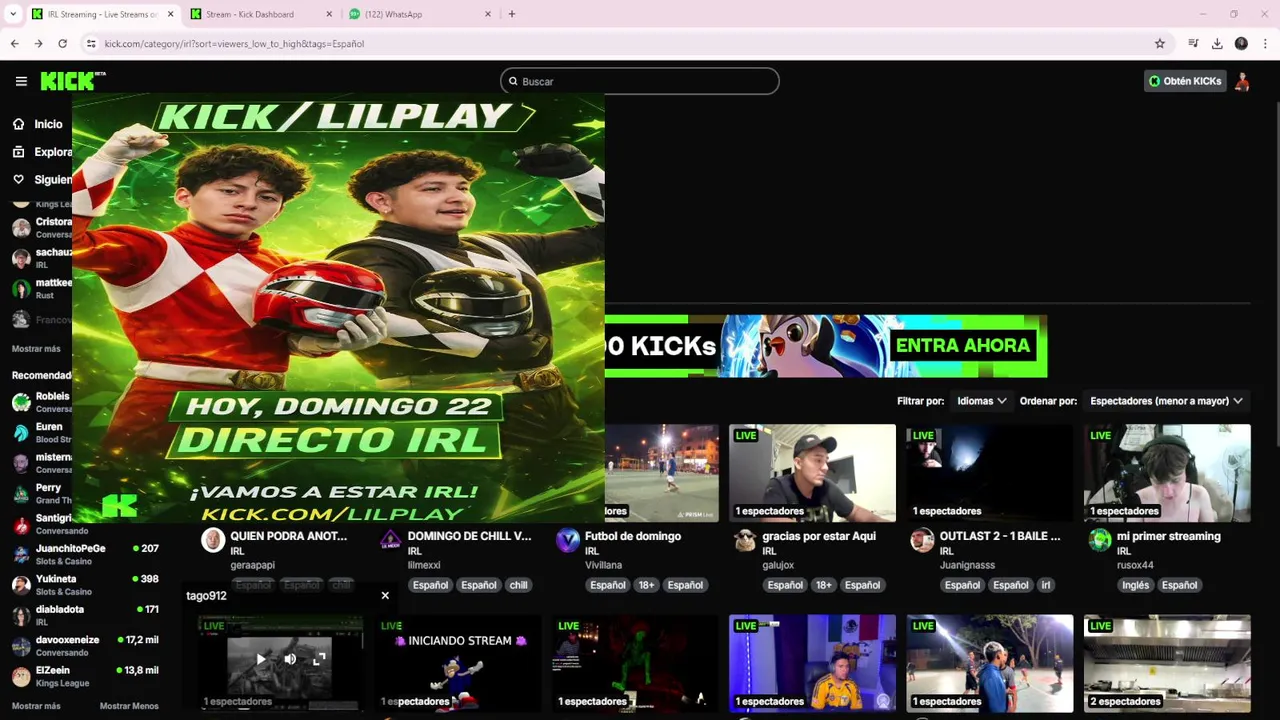Screen dimensions: 1280x720
Task: Click geraapapi channel avatar
Action: click(213, 541)
